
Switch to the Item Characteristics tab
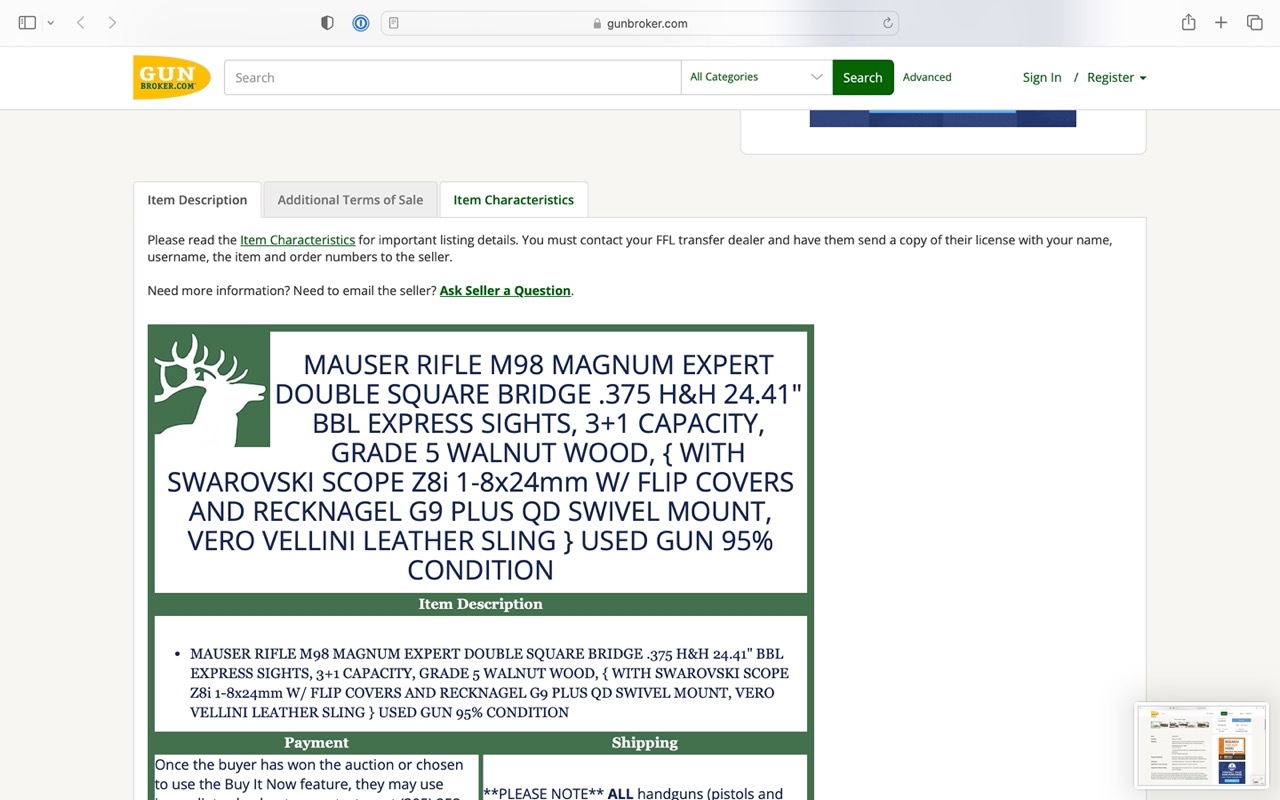pyautogui.click(x=513, y=200)
